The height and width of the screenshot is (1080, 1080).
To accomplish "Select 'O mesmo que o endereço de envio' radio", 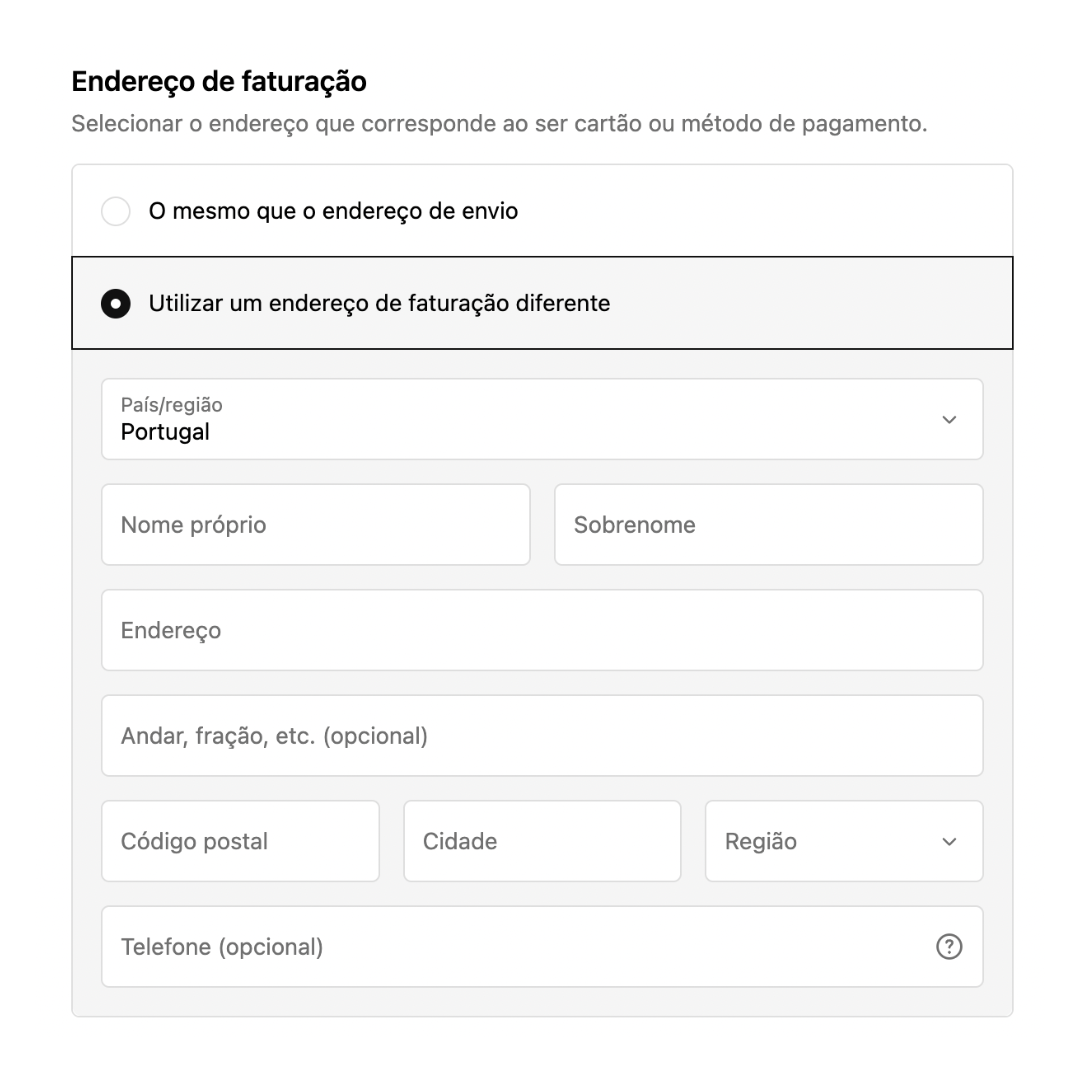I will pyautogui.click(x=116, y=211).
